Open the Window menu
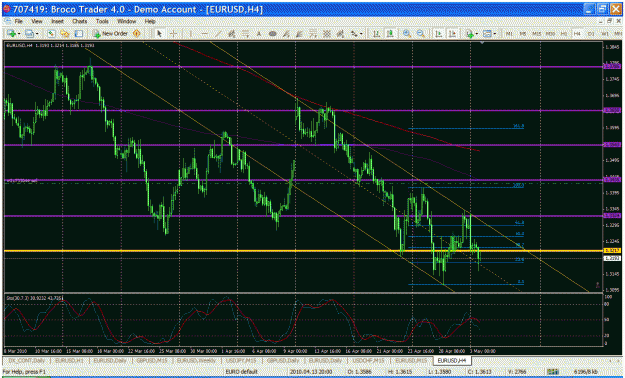625x378 pixels. point(126,21)
